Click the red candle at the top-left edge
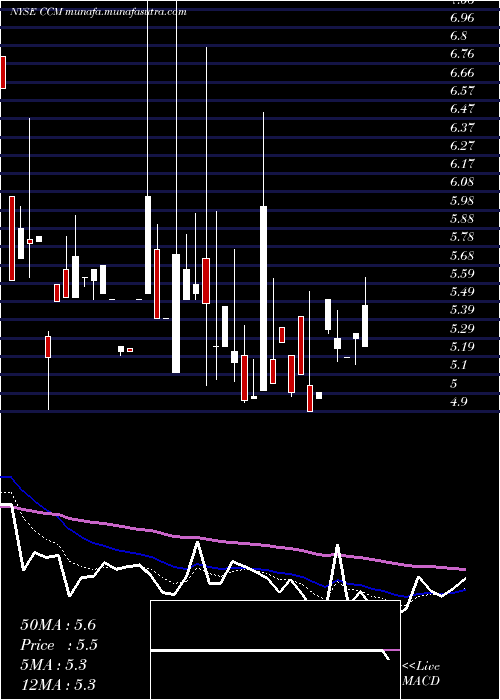500x700 pixels. [3, 72]
